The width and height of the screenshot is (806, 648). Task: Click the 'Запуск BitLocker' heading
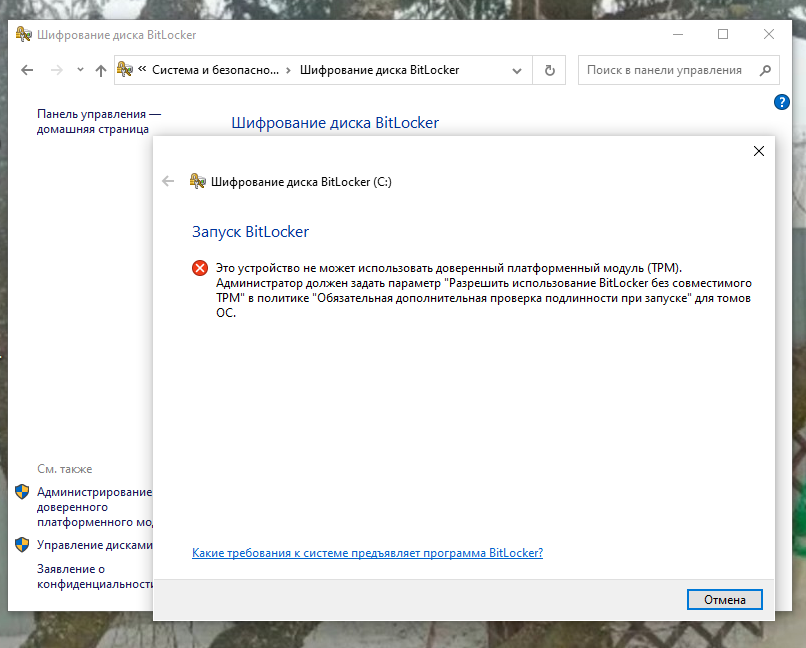pos(250,232)
